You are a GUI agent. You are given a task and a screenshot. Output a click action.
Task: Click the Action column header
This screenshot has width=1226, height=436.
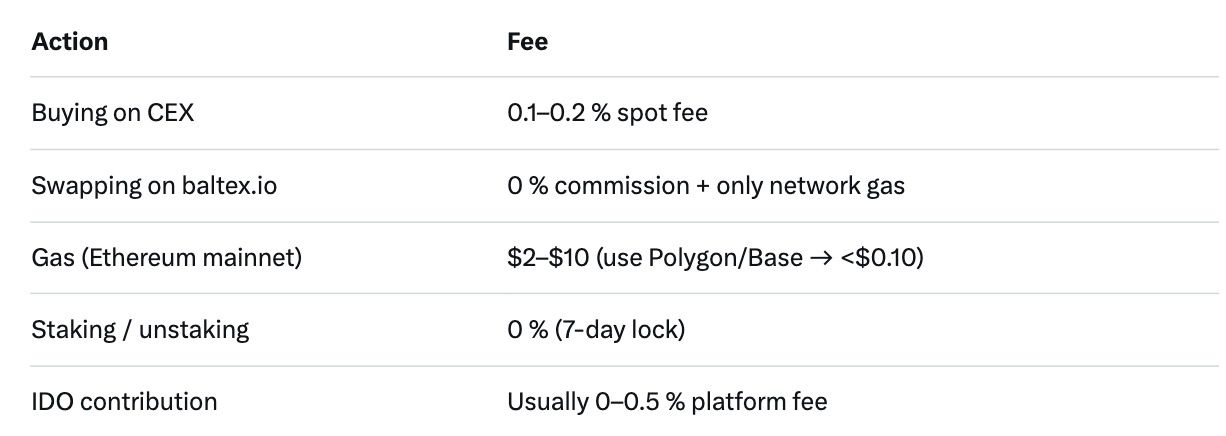click(x=70, y=42)
